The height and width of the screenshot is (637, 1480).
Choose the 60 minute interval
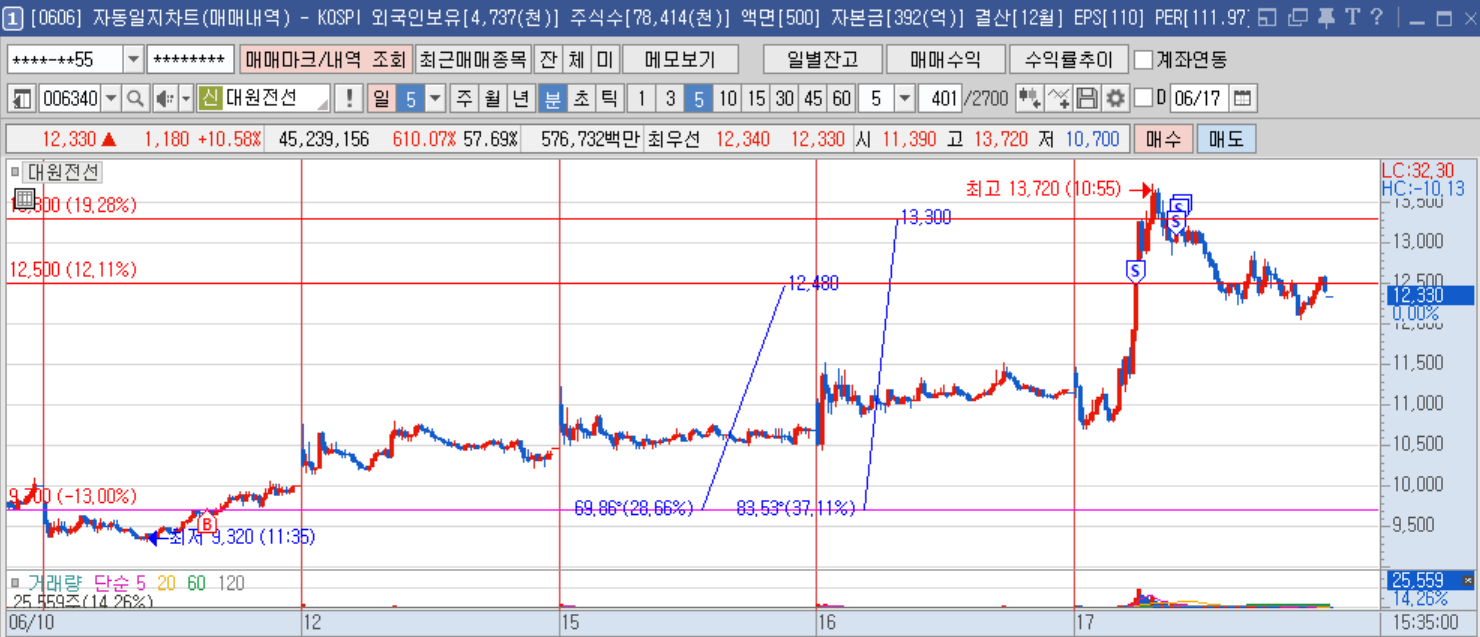(x=842, y=98)
